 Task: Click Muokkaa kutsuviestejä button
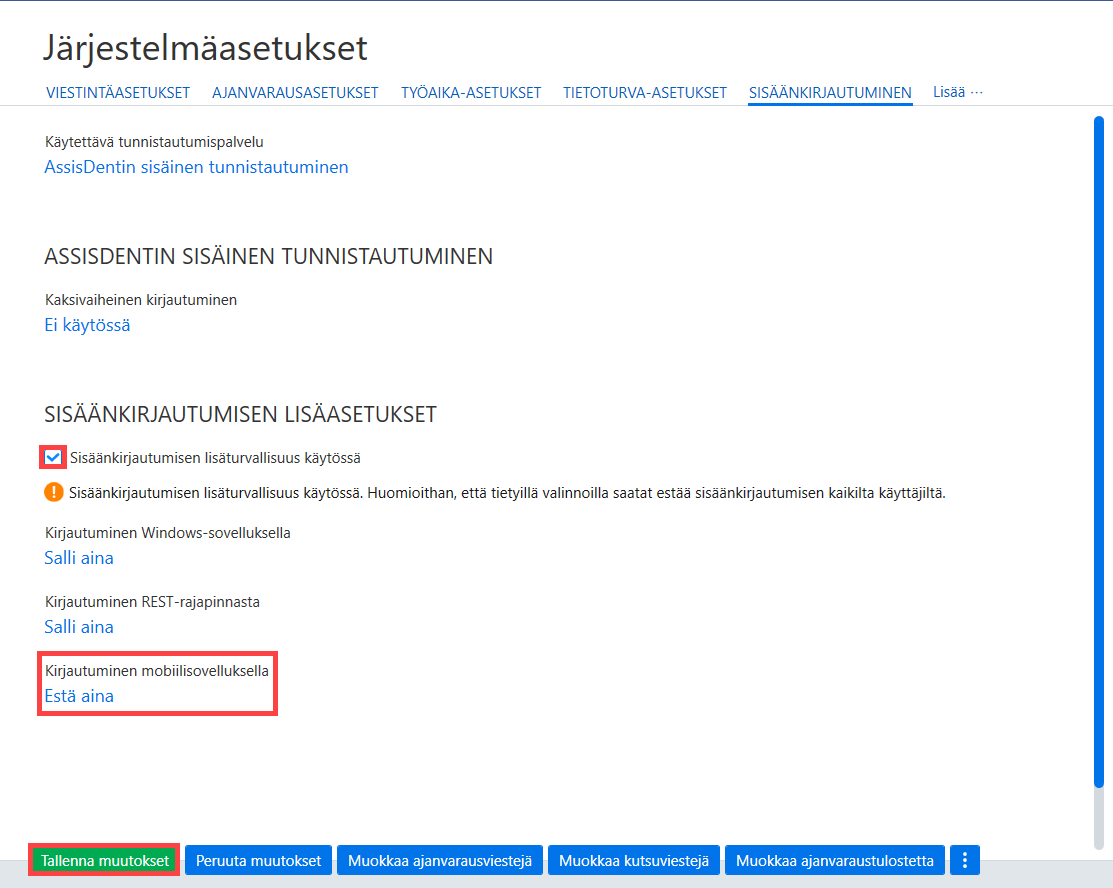(634, 860)
